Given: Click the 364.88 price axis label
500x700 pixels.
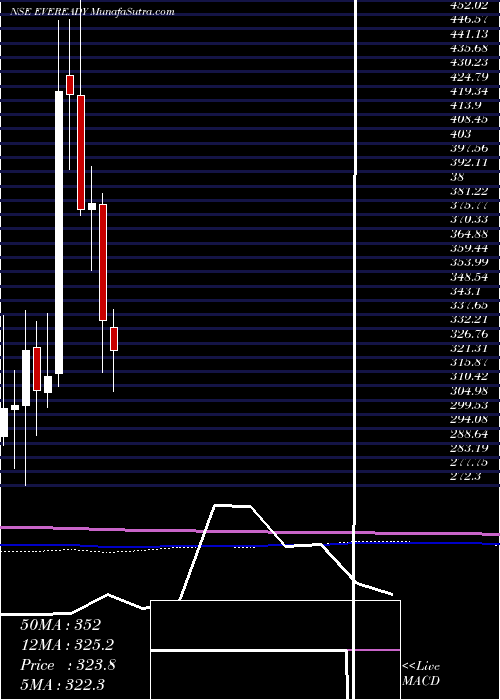Looking at the screenshot, I should (x=471, y=234).
